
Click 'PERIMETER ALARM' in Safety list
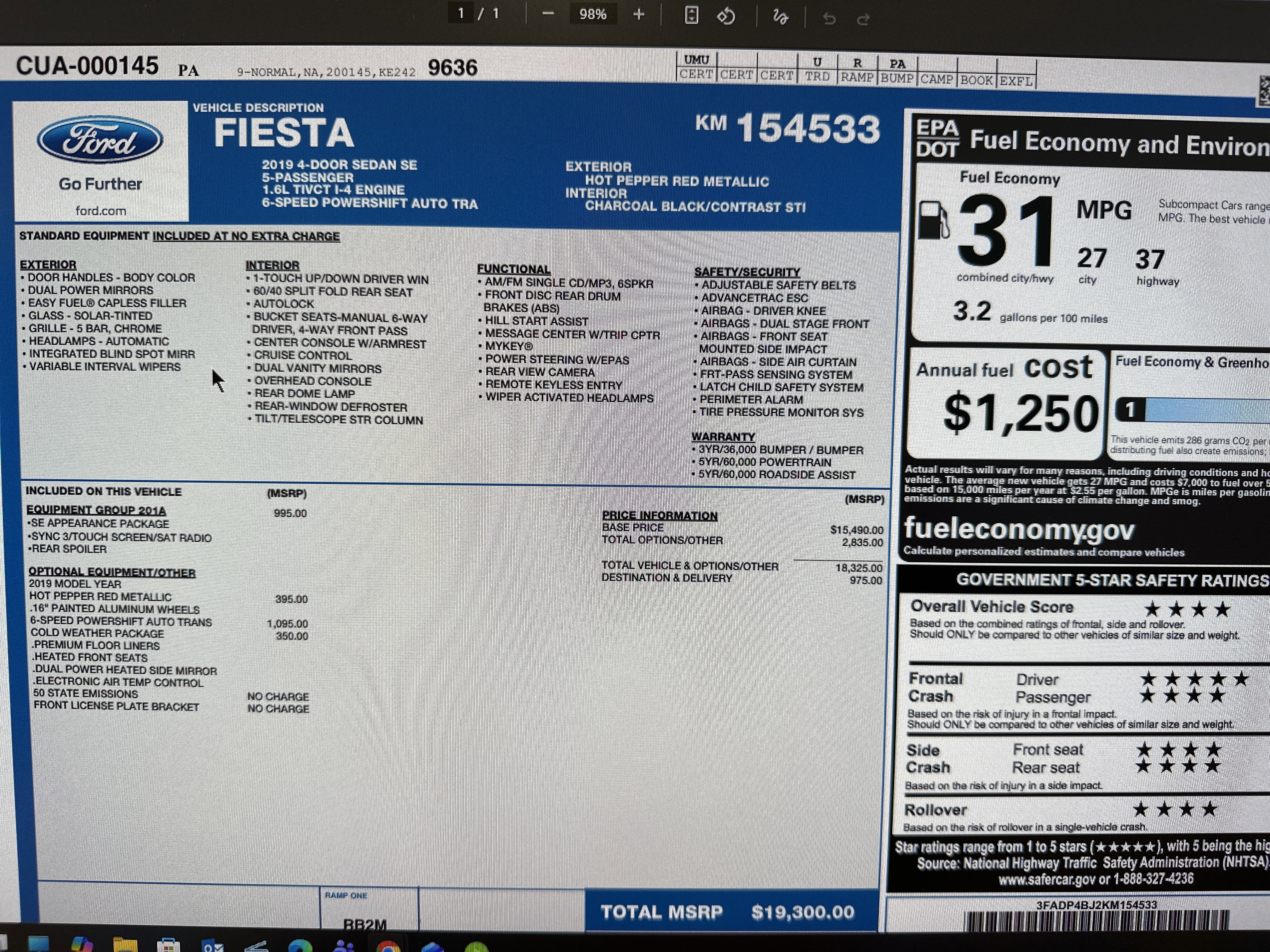click(x=751, y=399)
